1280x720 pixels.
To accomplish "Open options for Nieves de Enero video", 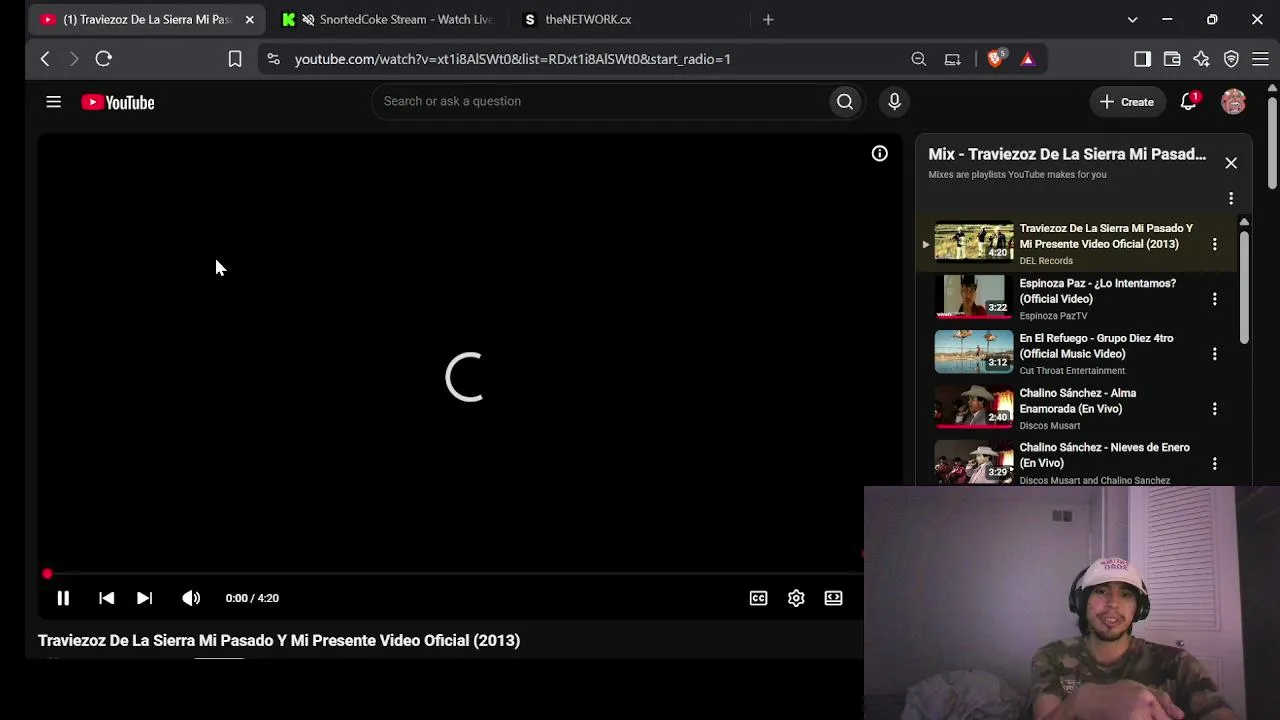I will pyautogui.click(x=1215, y=464).
